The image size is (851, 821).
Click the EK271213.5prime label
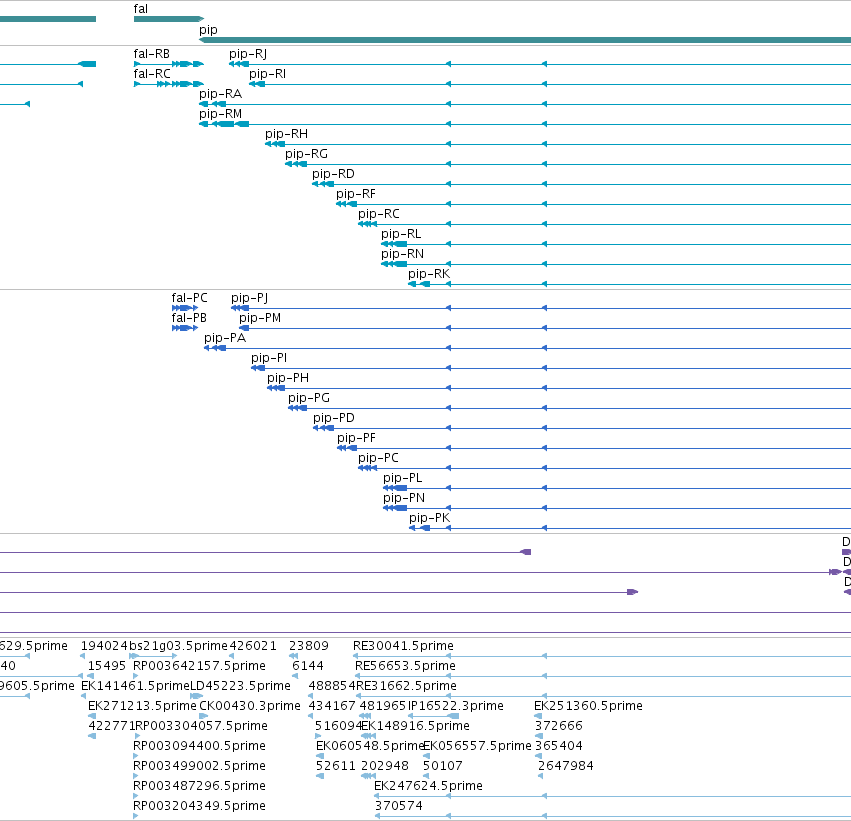click(x=142, y=706)
